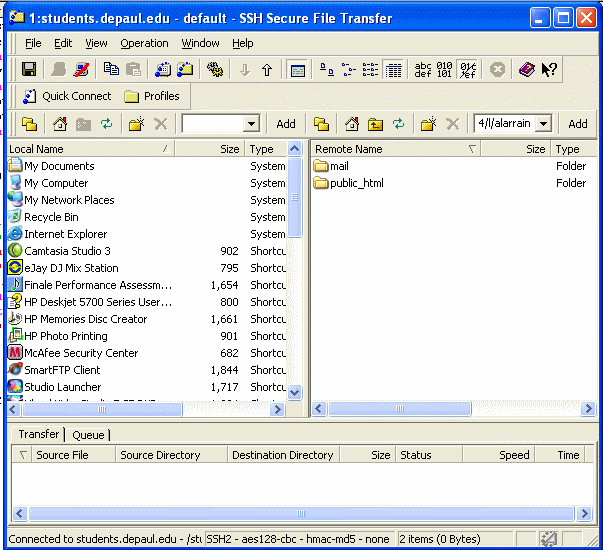Switch to Large Icons view
Viewport: 603px width, 550px height.
click(327, 70)
